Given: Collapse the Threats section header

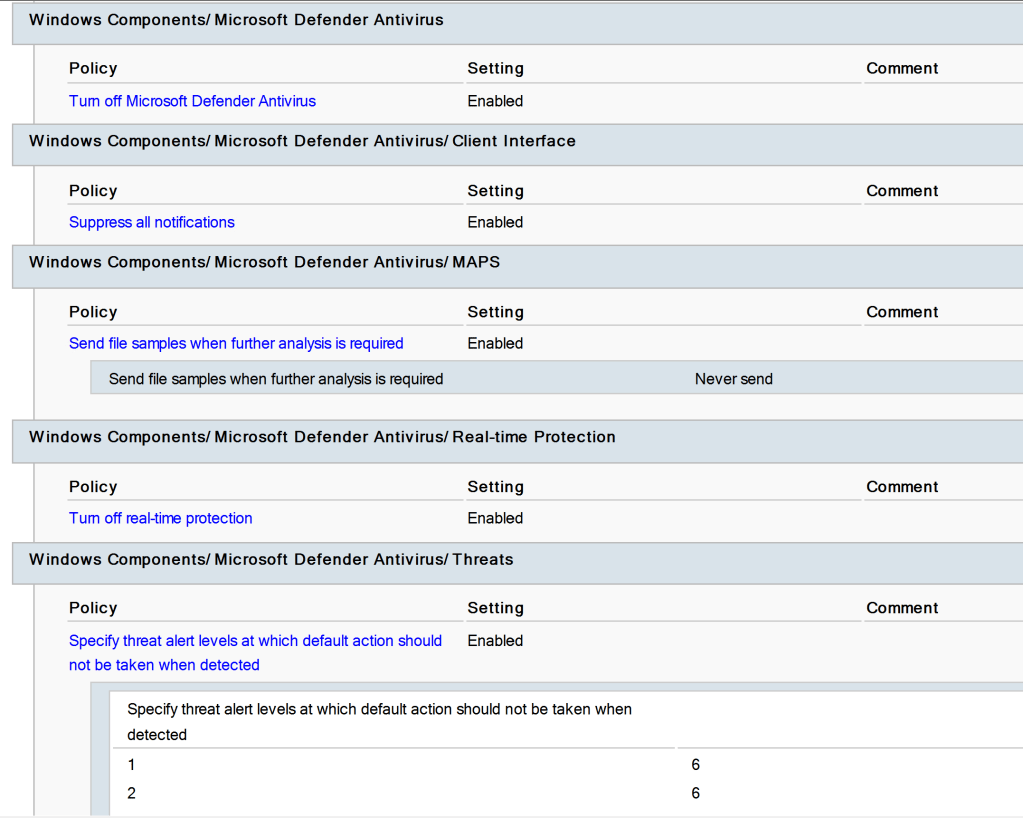Looking at the screenshot, I should point(271,559).
